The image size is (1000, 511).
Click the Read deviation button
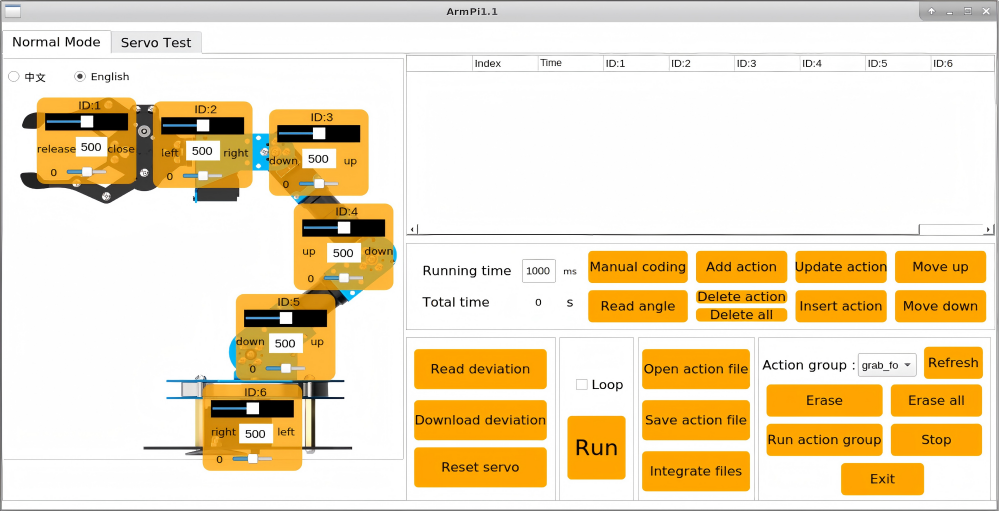[x=480, y=369]
